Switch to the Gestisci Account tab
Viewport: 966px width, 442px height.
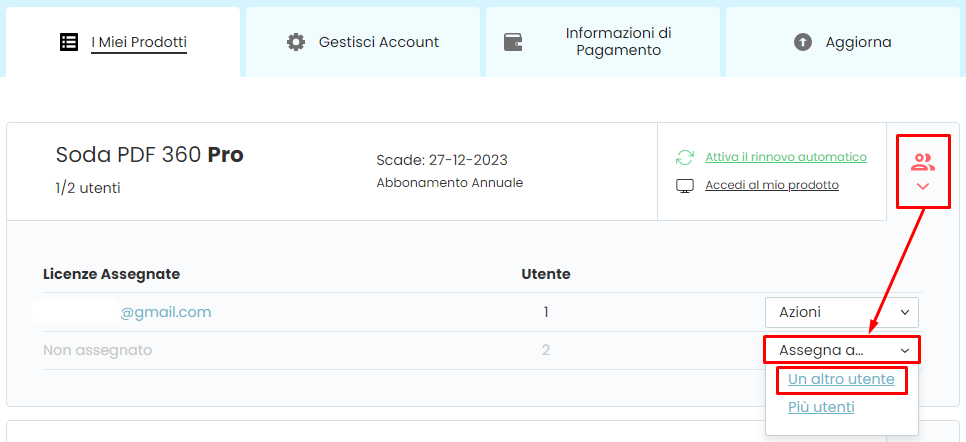363,42
